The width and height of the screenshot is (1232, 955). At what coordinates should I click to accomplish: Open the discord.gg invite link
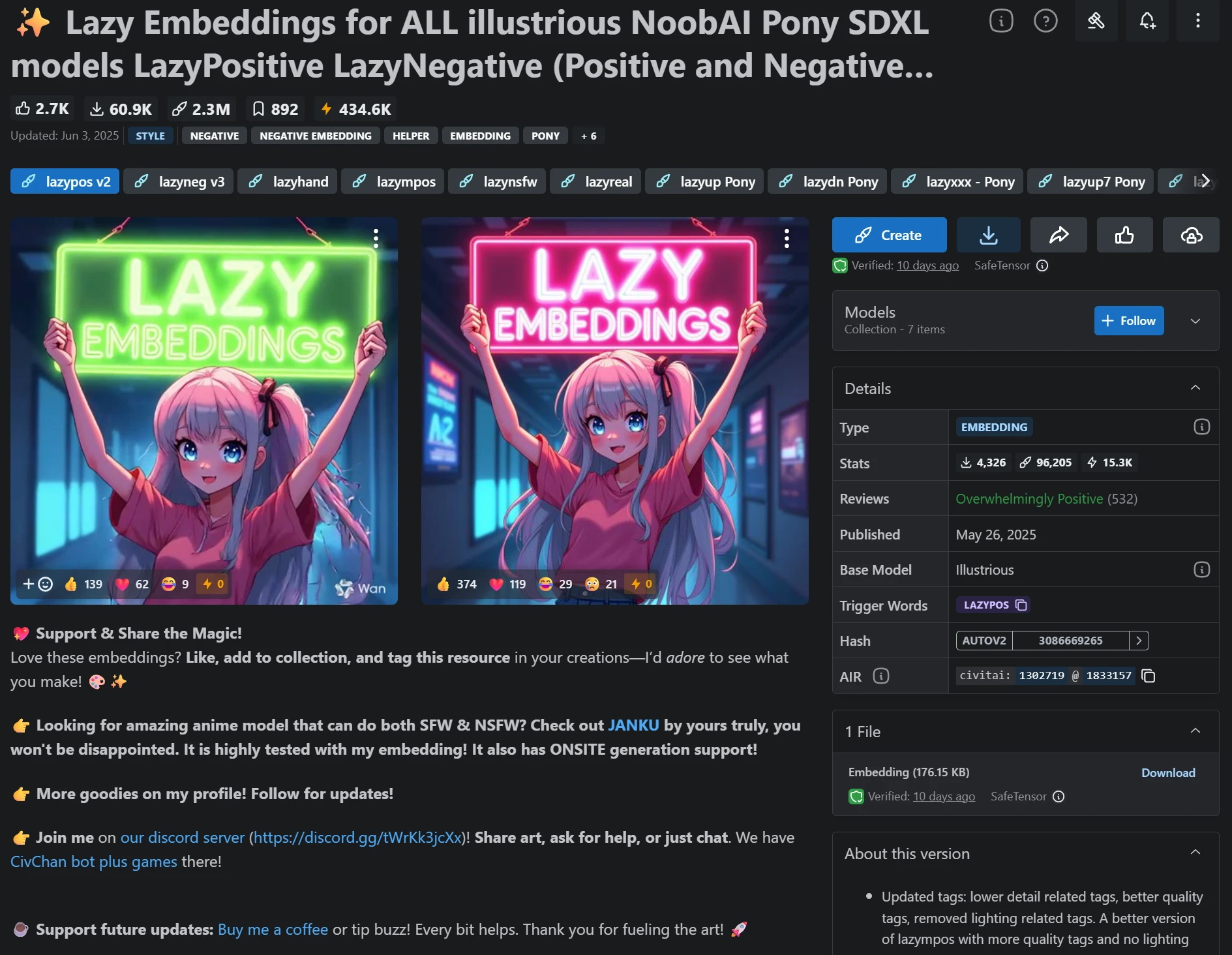pyautogui.click(x=357, y=838)
